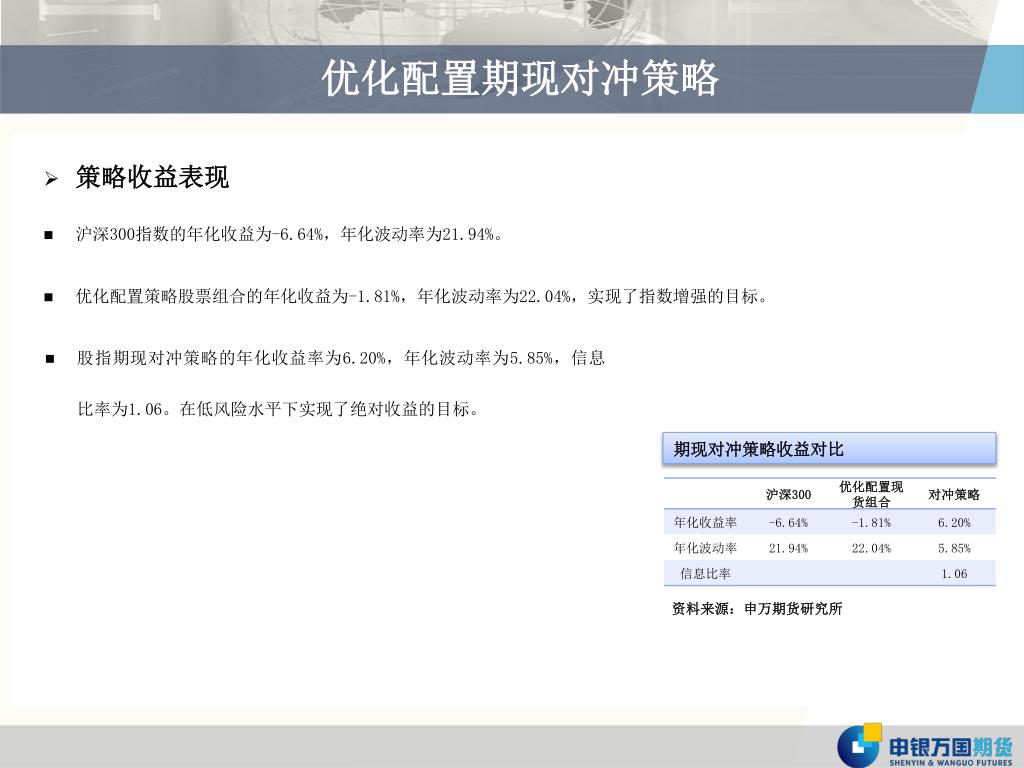
Task: Click the bullet line starting 沪深300指数的年化收益
Action: pyautogui.click(x=289, y=234)
